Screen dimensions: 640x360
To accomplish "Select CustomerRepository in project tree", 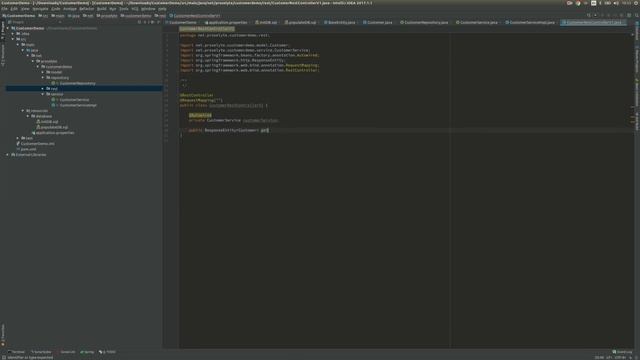I will coord(77,83).
